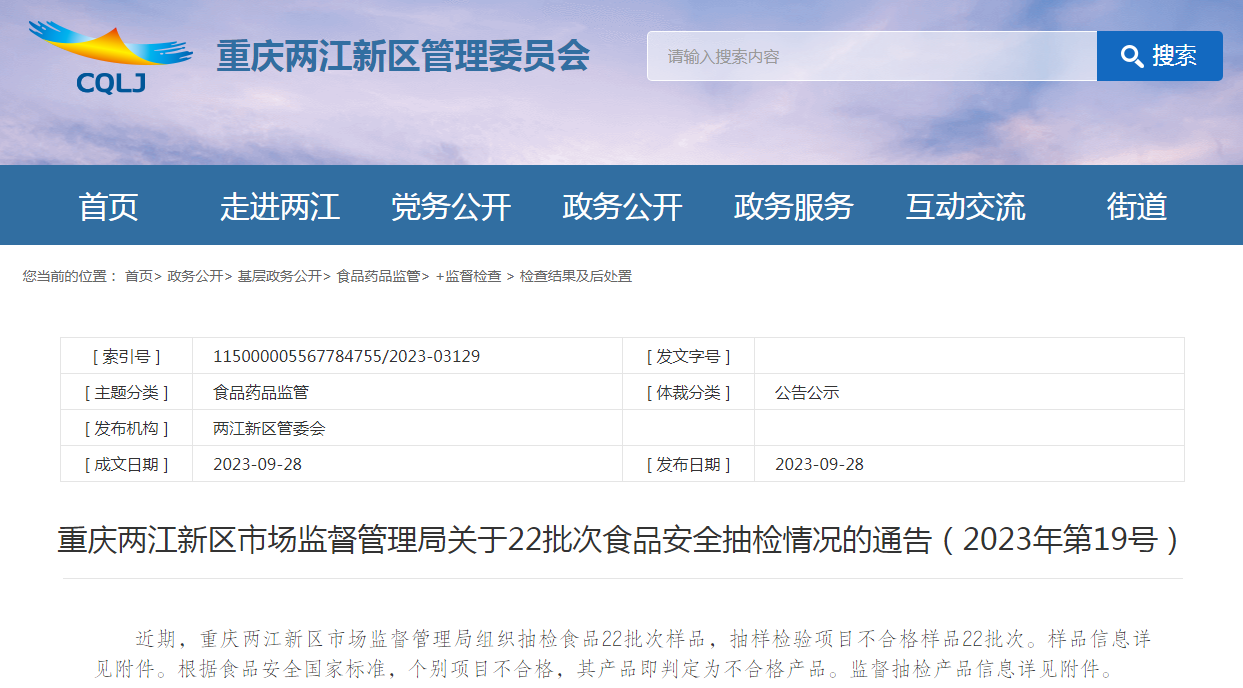Click the 重庆两江新区管理委员会 site title
This screenshot has width=1243, height=688.
pyautogui.click(x=403, y=56)
